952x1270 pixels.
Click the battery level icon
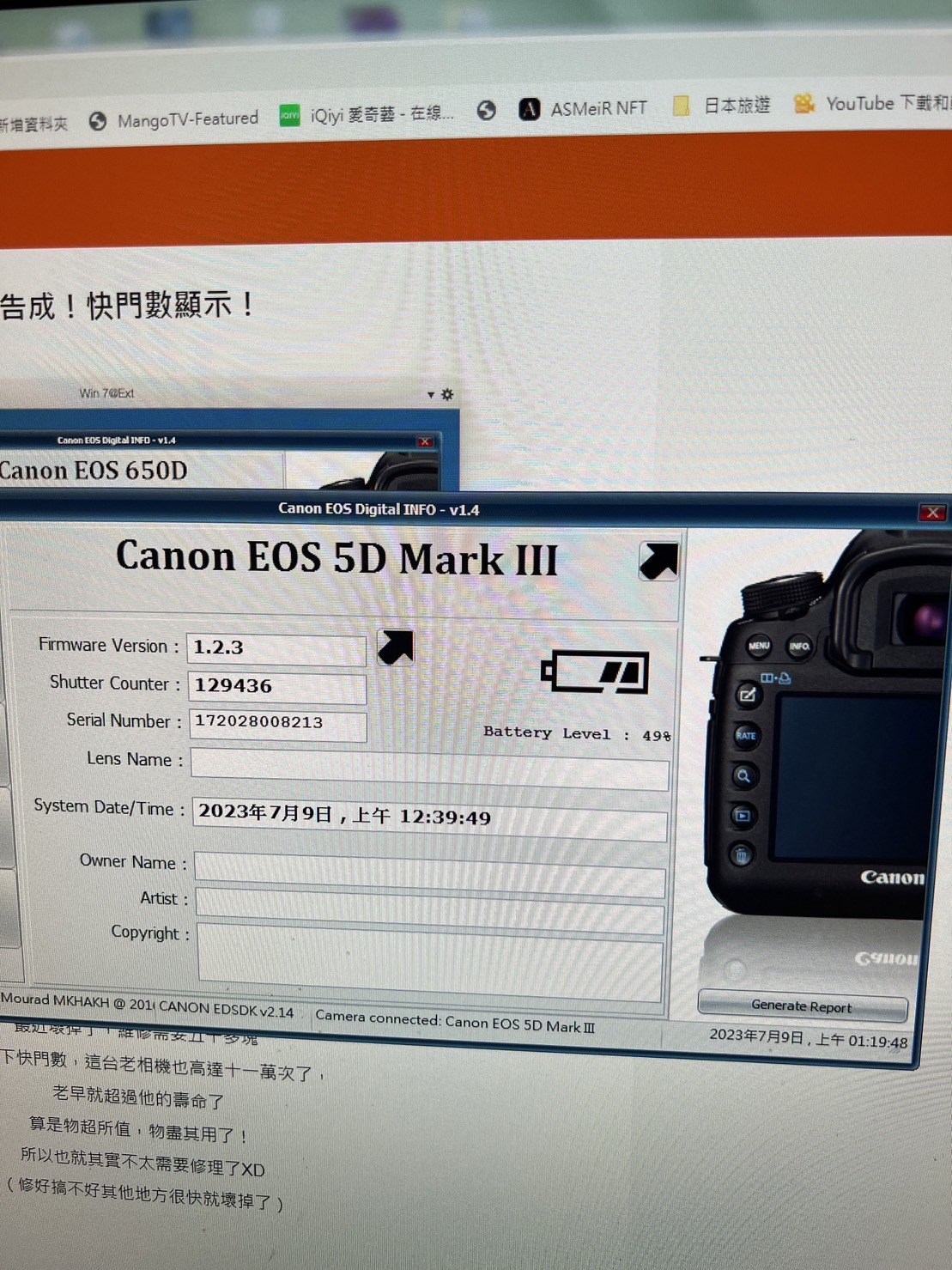(x=595, y=671)
